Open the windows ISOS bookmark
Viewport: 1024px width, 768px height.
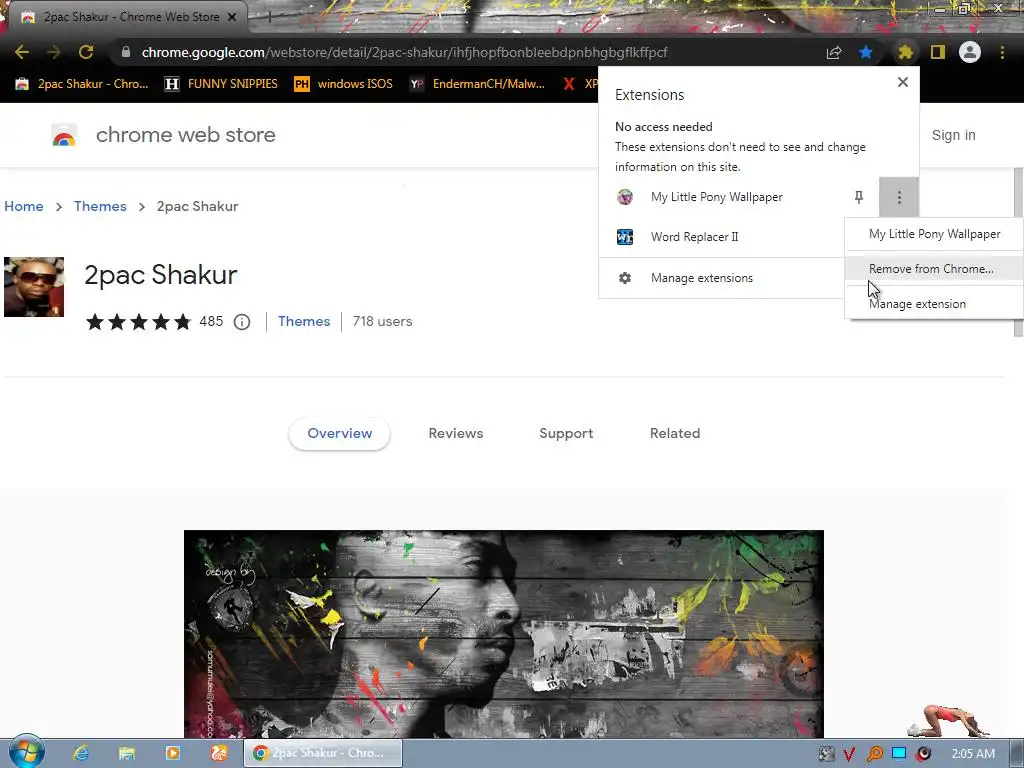344,84
